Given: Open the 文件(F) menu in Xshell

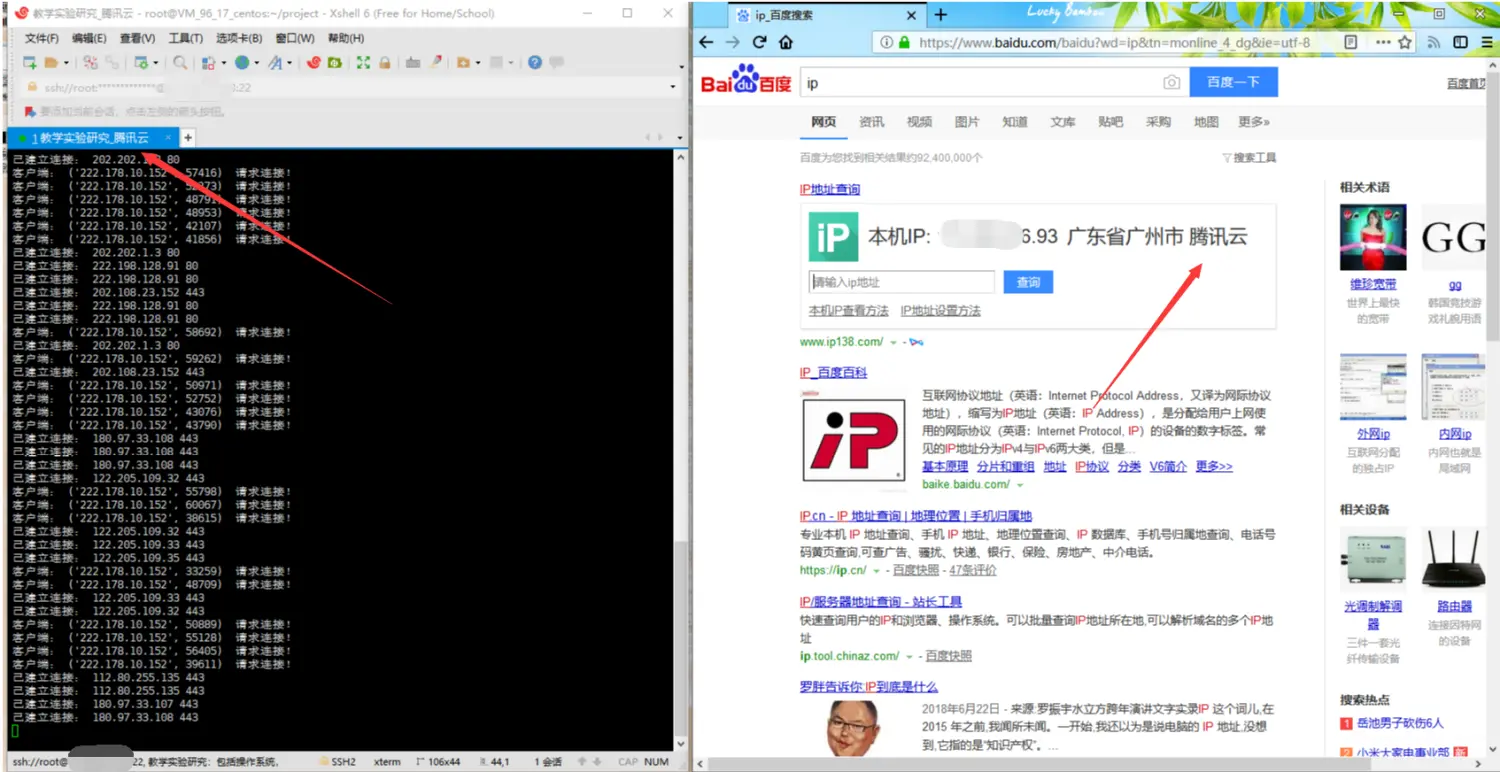Looking at the screenshot, I should (x=41, y=38).
